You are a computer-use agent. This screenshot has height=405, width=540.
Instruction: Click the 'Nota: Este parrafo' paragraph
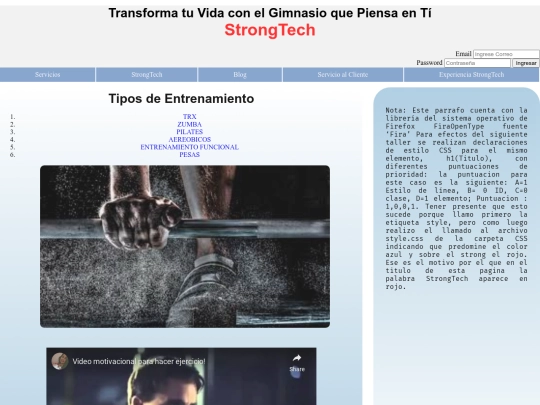coord(456,198)
